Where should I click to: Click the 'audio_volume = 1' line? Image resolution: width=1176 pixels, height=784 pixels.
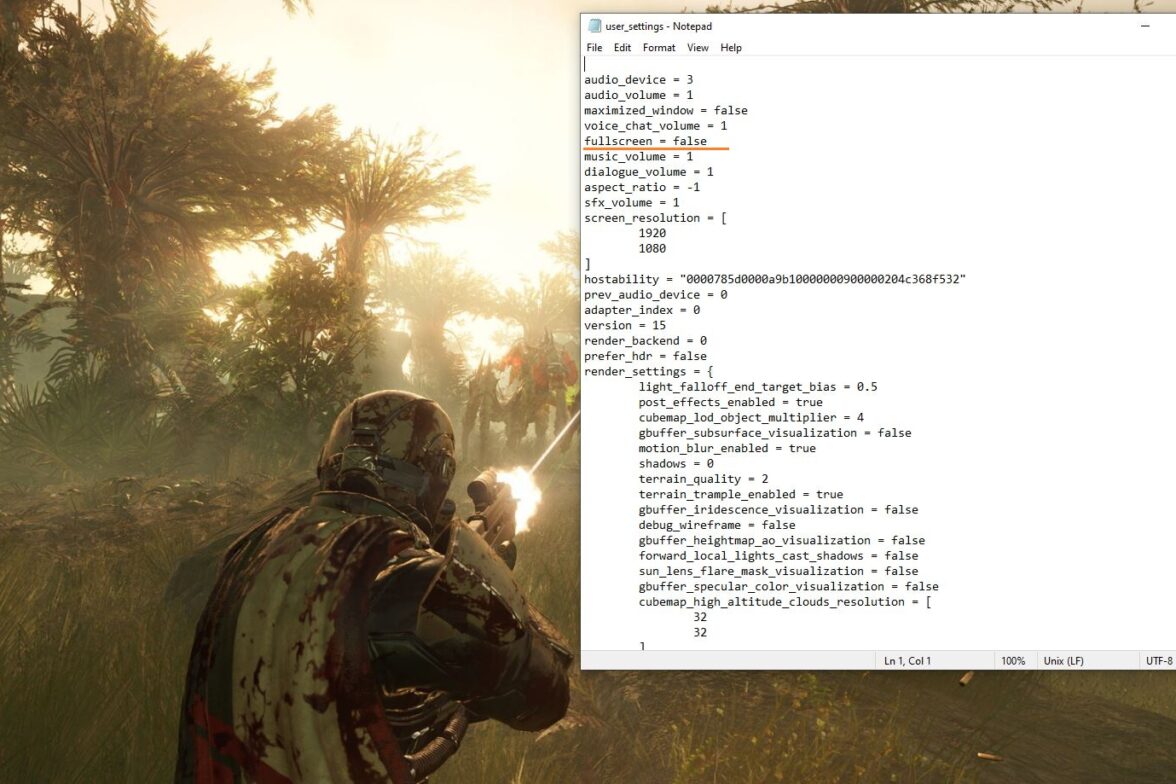click(638, 95)
